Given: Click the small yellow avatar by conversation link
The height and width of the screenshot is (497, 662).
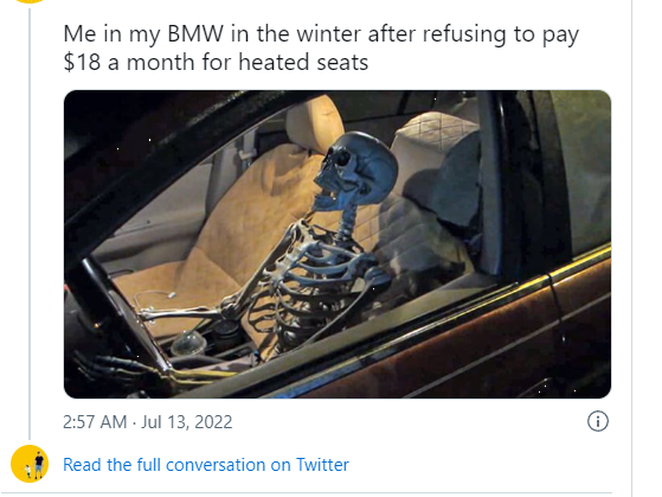Looking at the screenshot, I should [30, 464].
